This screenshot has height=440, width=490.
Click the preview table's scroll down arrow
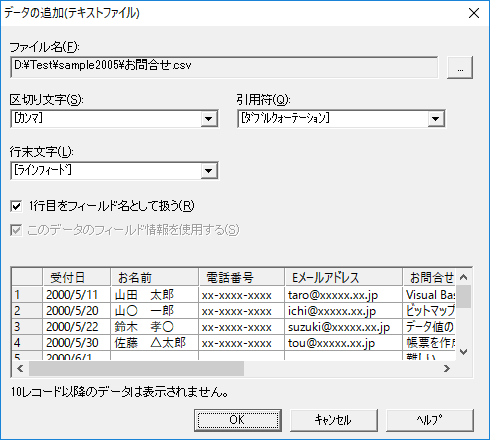(463, 352)
